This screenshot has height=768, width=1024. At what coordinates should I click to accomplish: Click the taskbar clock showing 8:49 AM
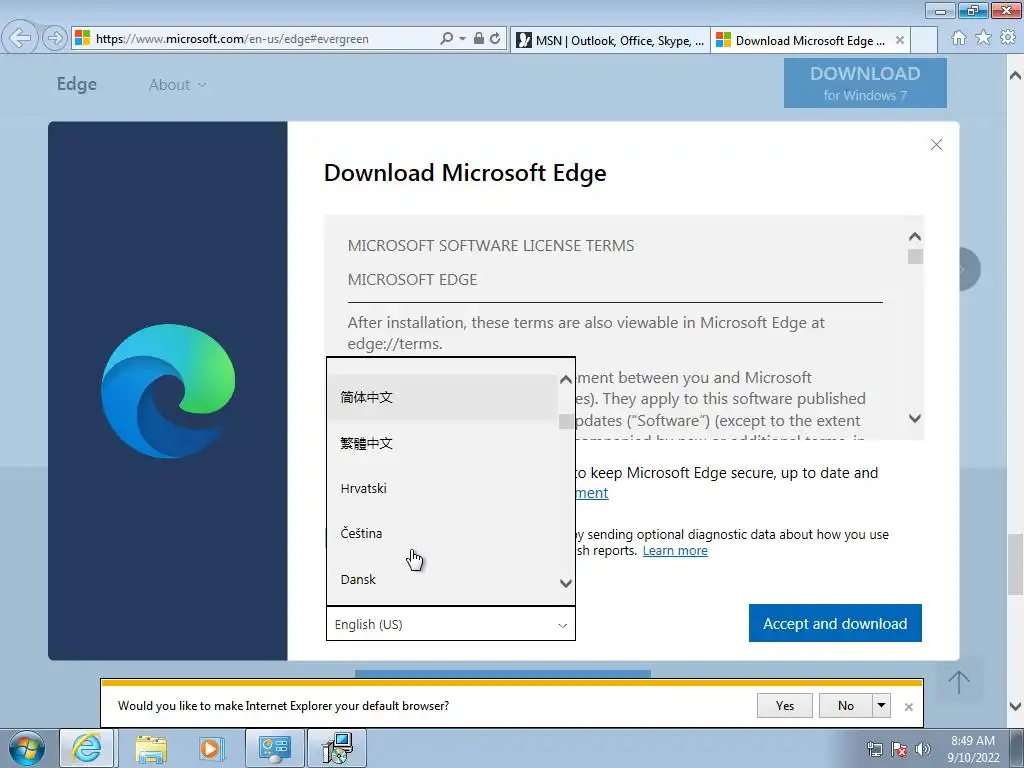tap(973, 748)
